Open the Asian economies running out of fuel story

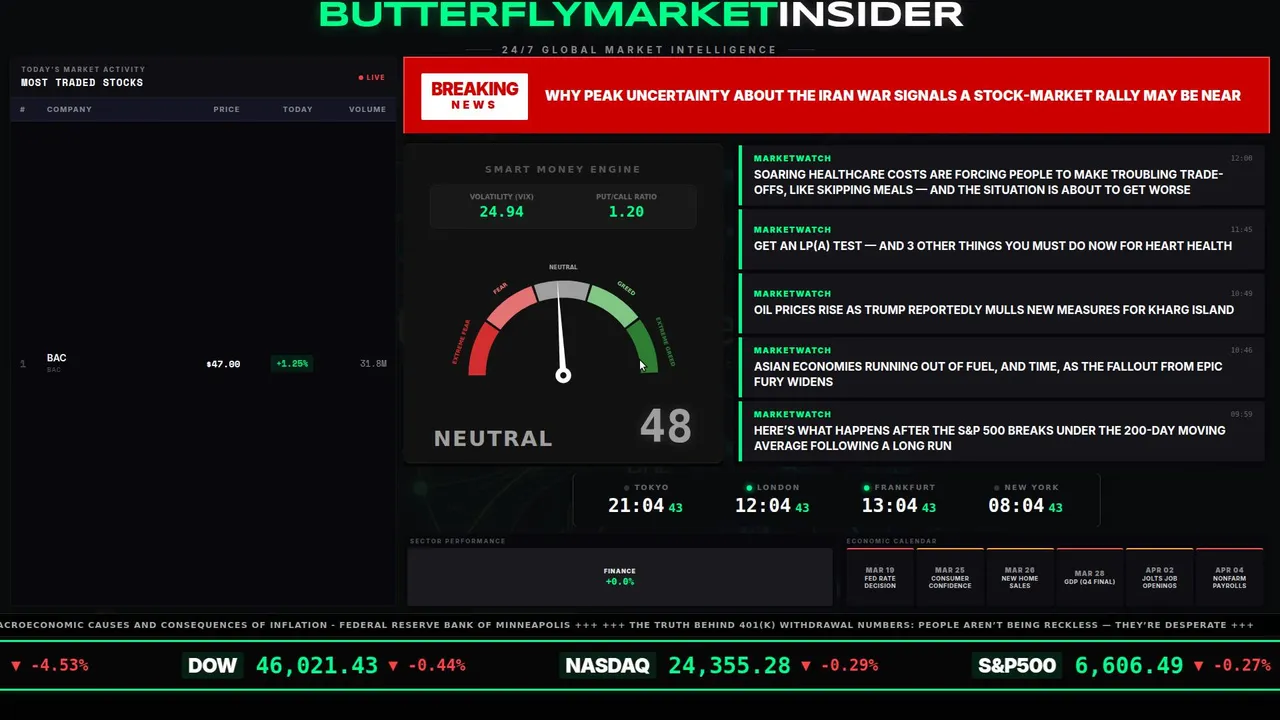pos(1003,366)
